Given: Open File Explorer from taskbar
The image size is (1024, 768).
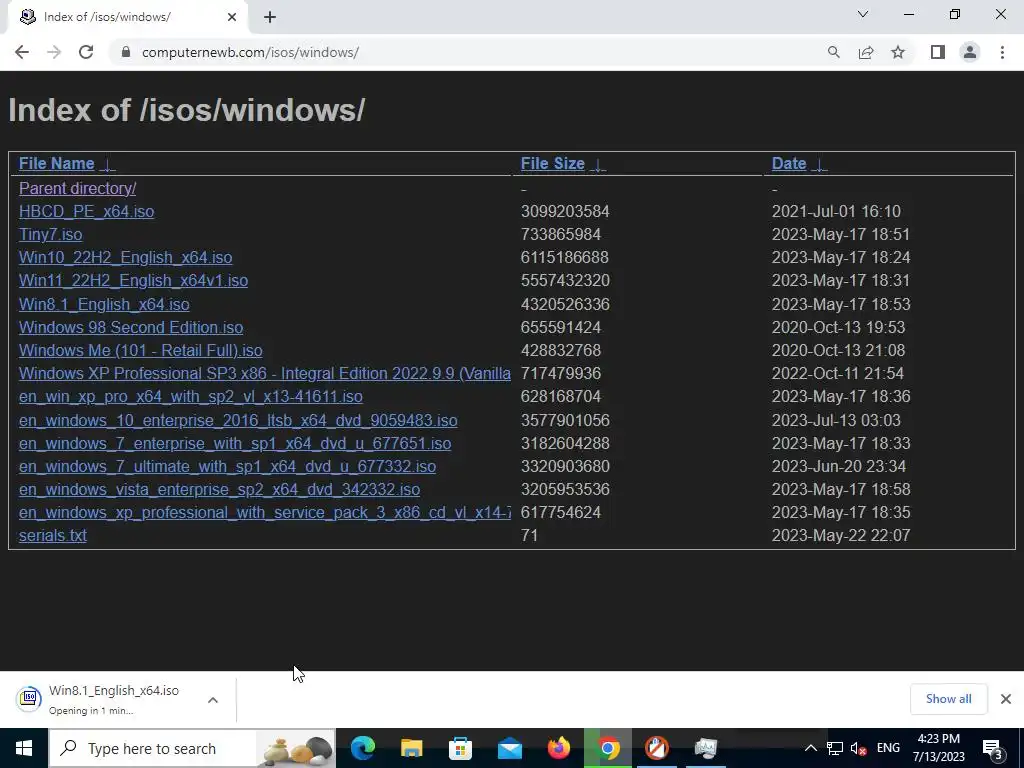Looking at the screenshot, I should coord(411,748).
